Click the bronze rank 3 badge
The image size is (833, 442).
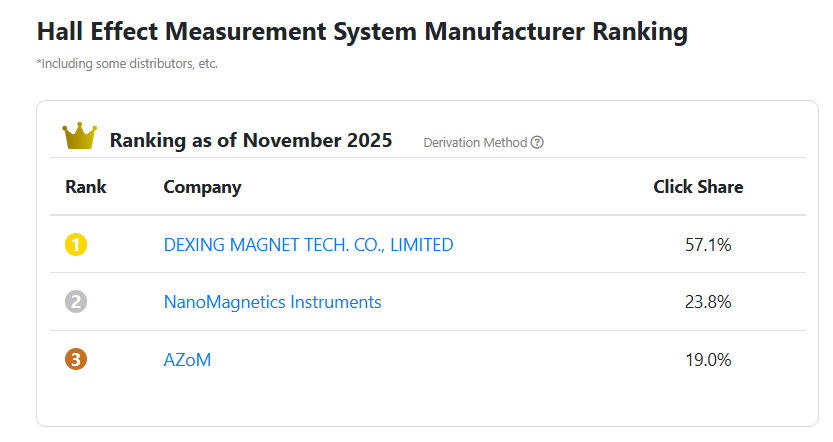pos(76,359)
